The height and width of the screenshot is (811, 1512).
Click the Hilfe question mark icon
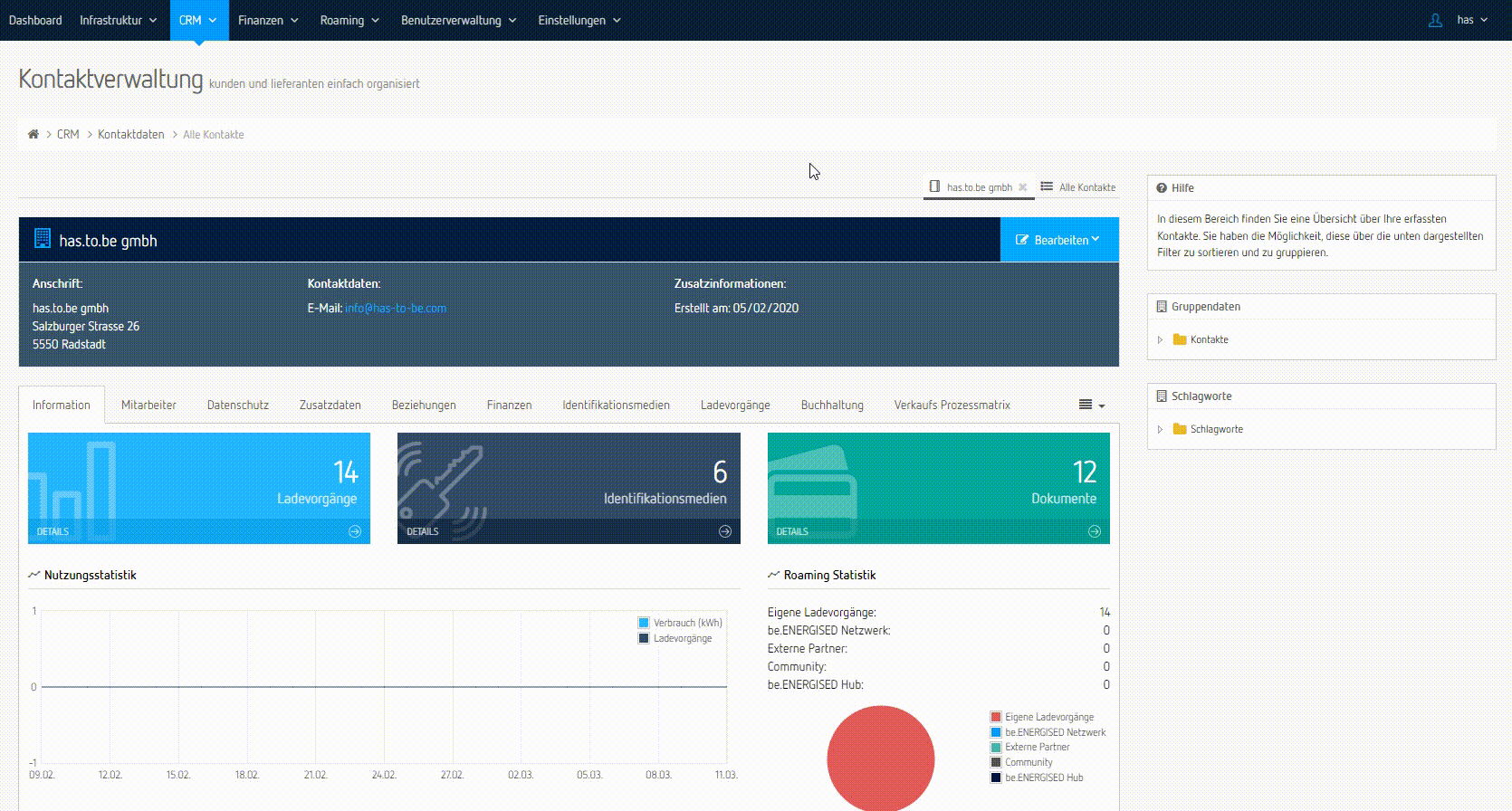pos(1162,188)
